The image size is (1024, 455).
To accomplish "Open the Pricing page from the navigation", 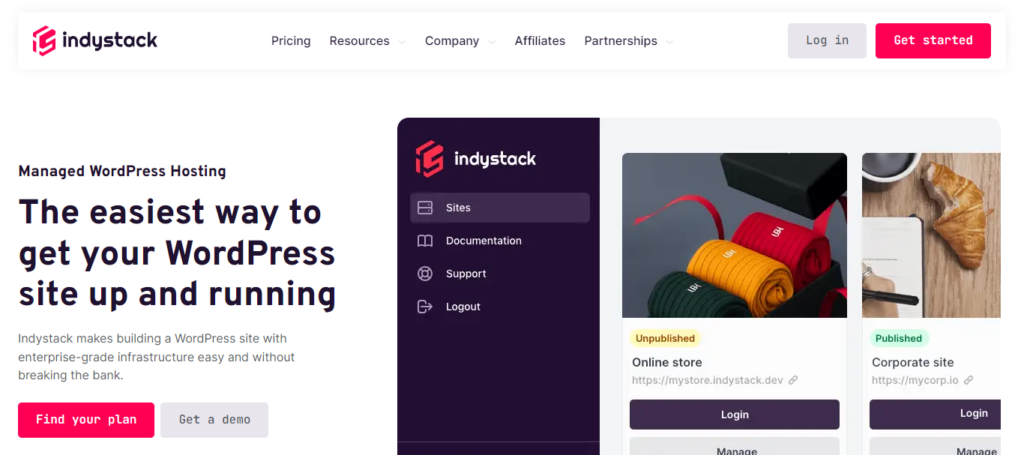I will (291, 41).
